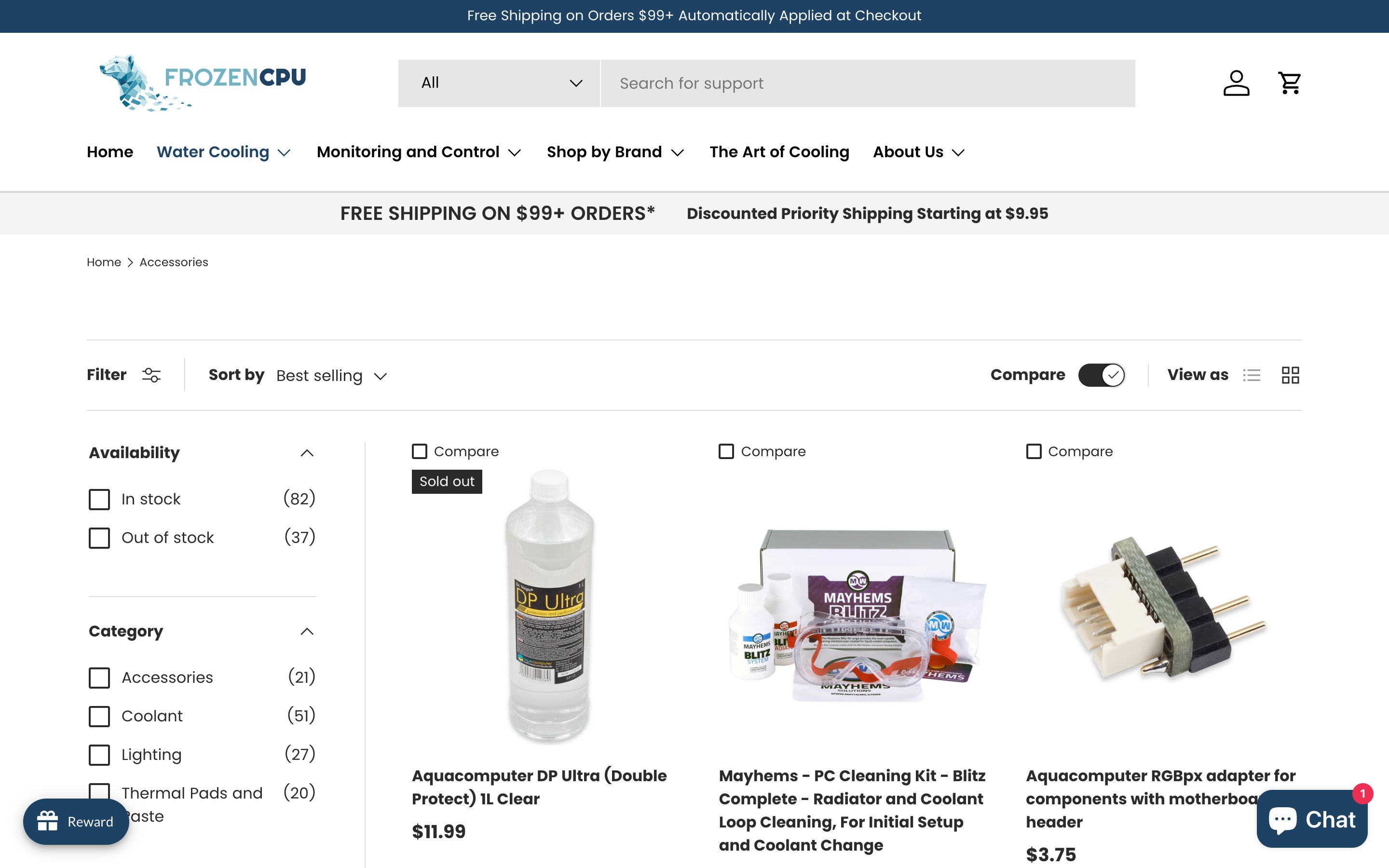
Task: Select the All categories search dropdown
Action: 498,83
